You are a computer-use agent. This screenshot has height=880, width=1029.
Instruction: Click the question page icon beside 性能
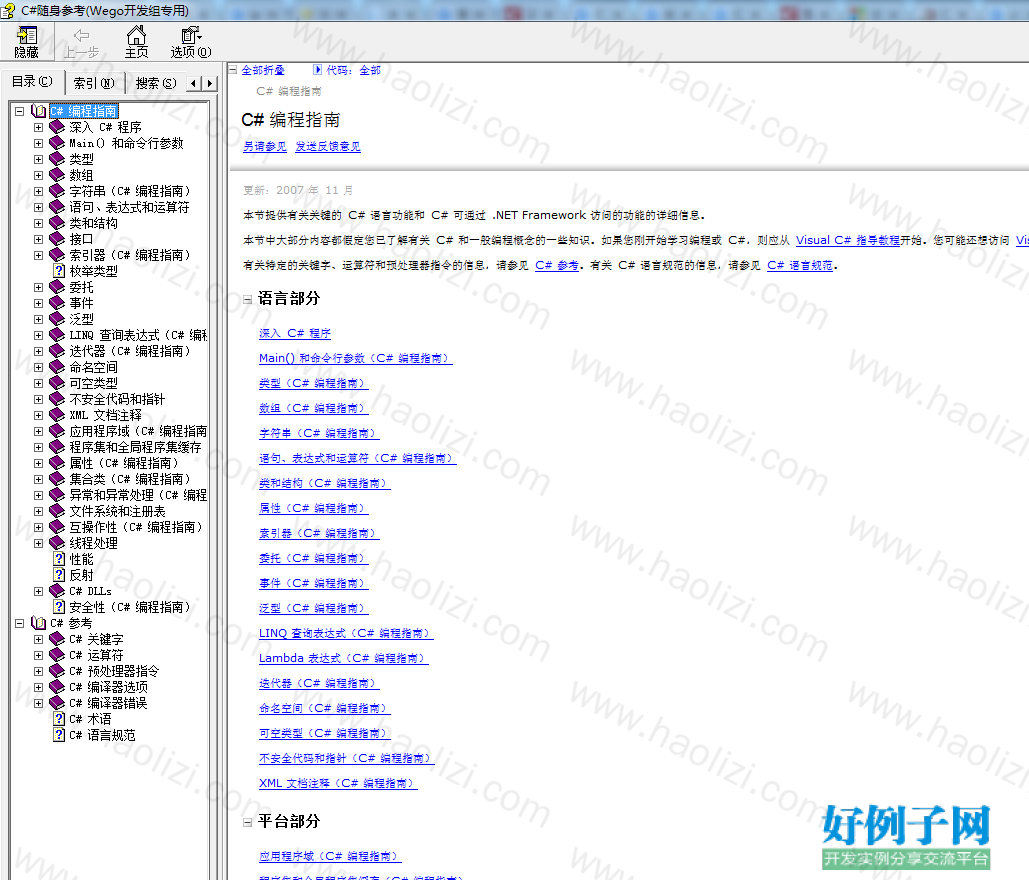pos(59,559)
